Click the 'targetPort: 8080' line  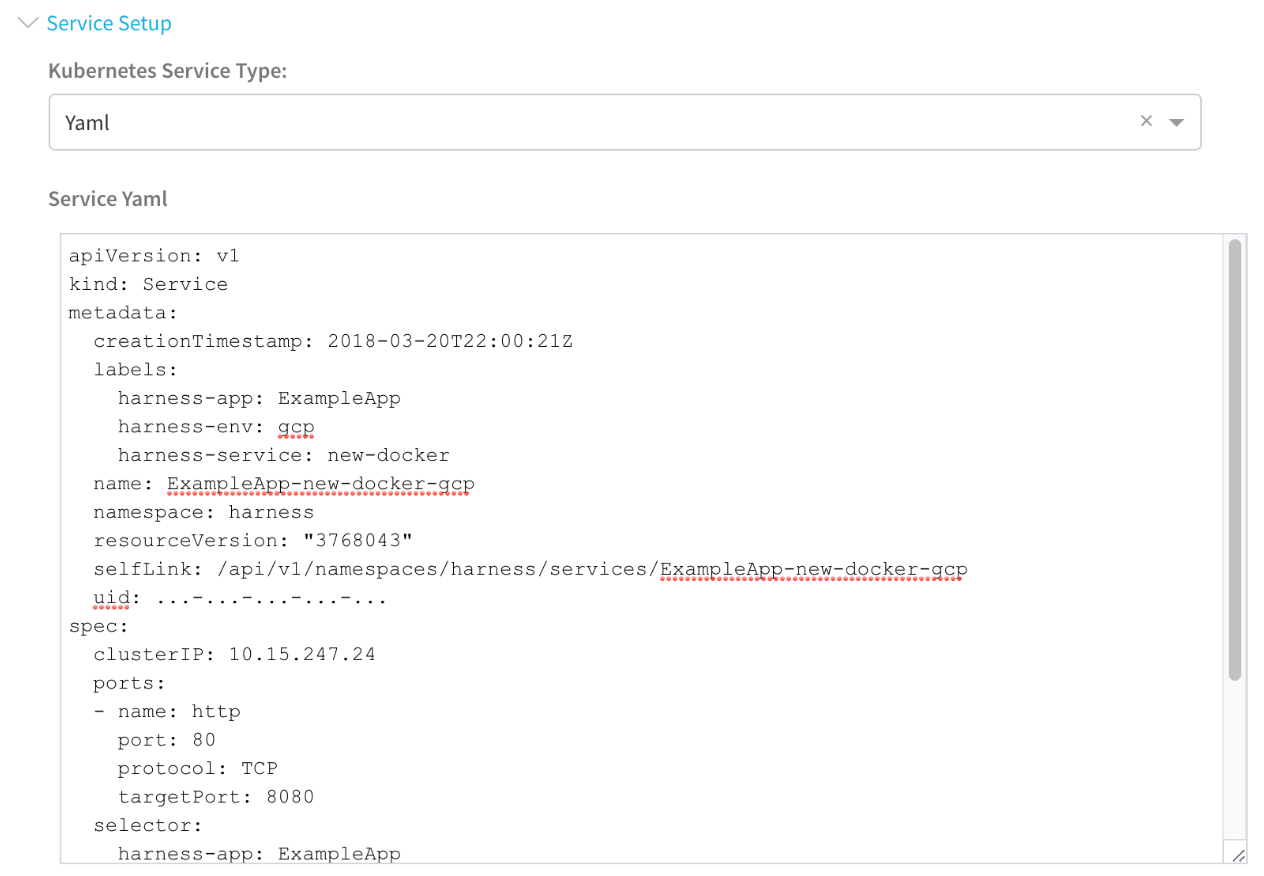(x=216, y=797)
